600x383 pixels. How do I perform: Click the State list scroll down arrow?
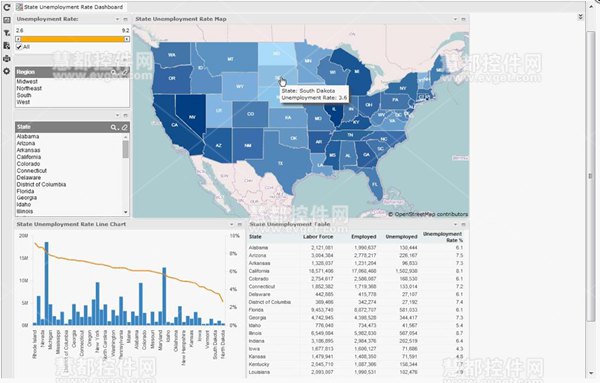tap(126, 212)
